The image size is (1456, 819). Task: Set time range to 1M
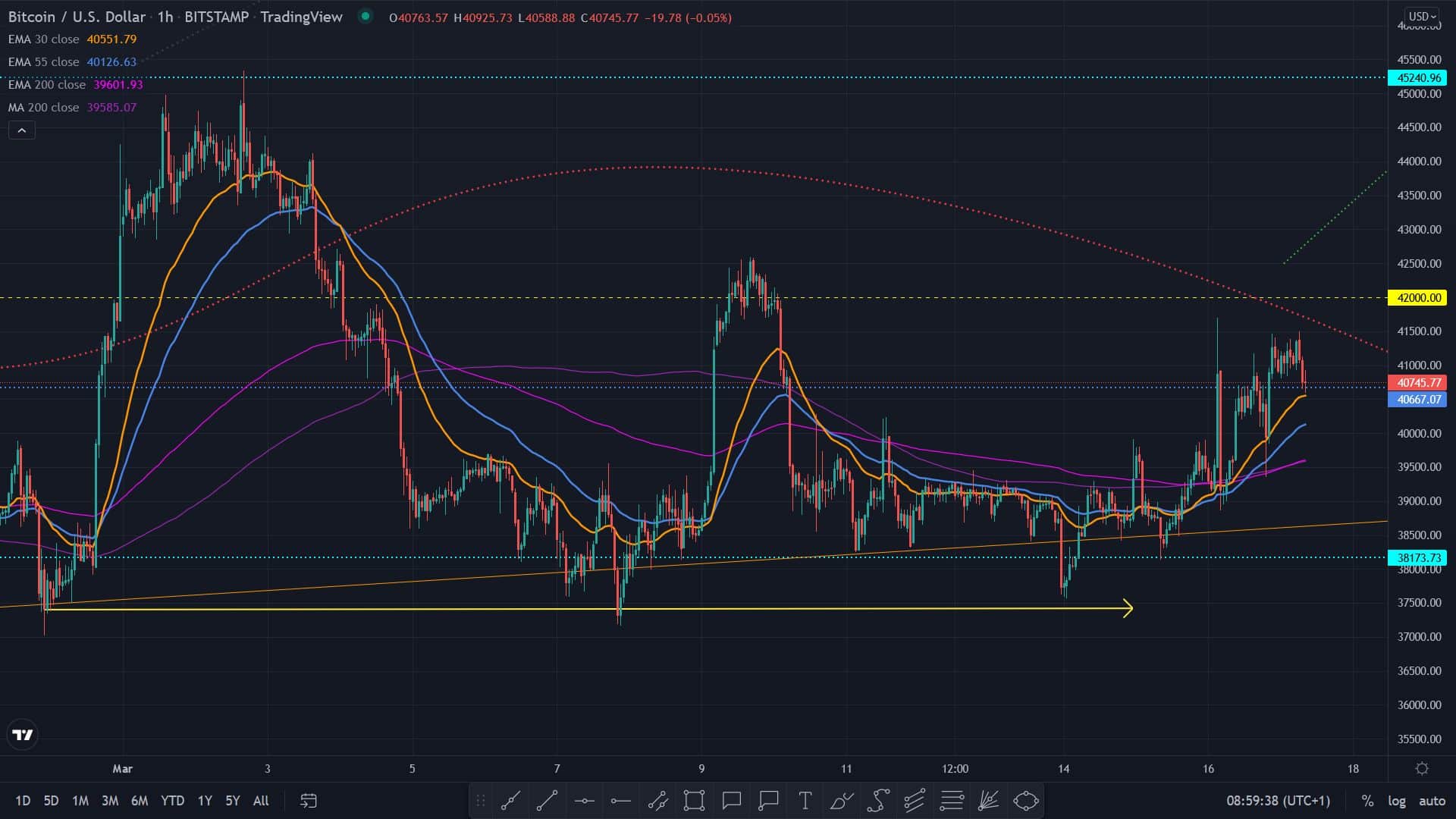pyautogui.click(x=80, y=800)
